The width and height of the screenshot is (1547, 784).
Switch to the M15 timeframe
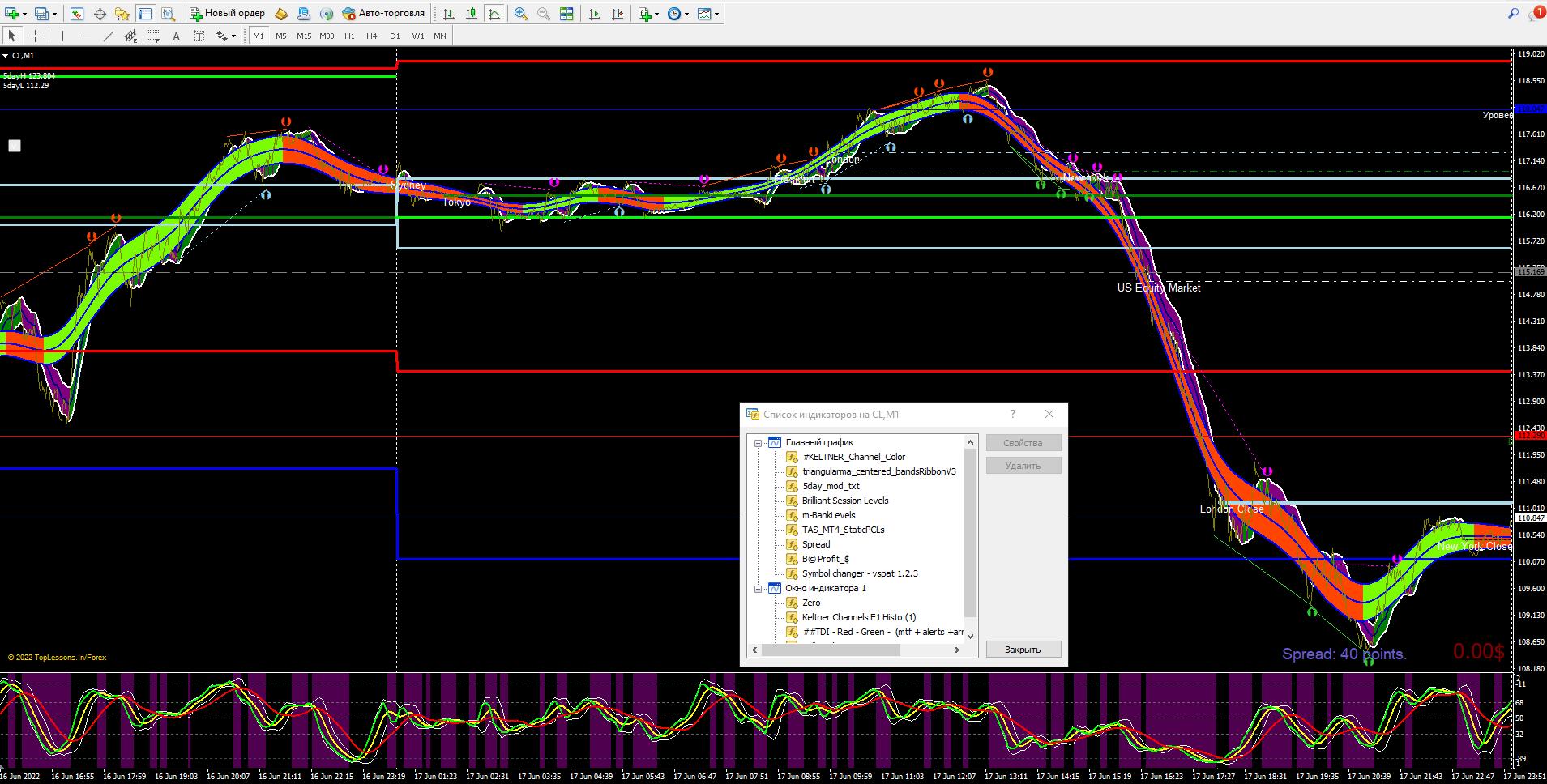[x=304, y=36]
